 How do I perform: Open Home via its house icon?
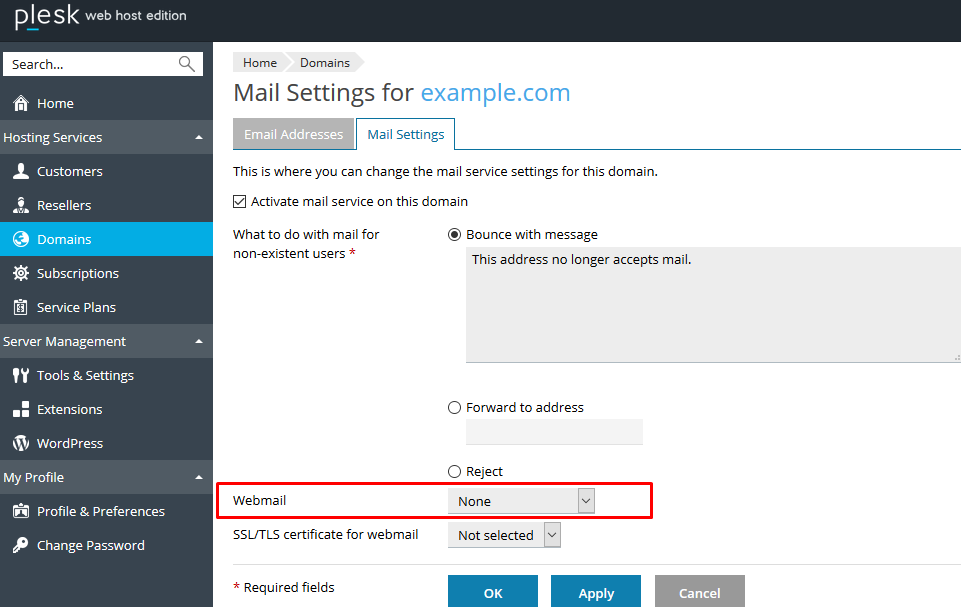click(x=20, y=104)
